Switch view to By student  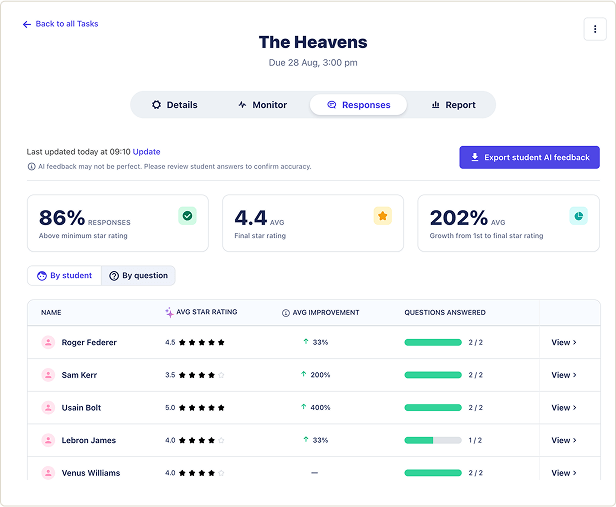pyautogui.click(x=64, y=275)
